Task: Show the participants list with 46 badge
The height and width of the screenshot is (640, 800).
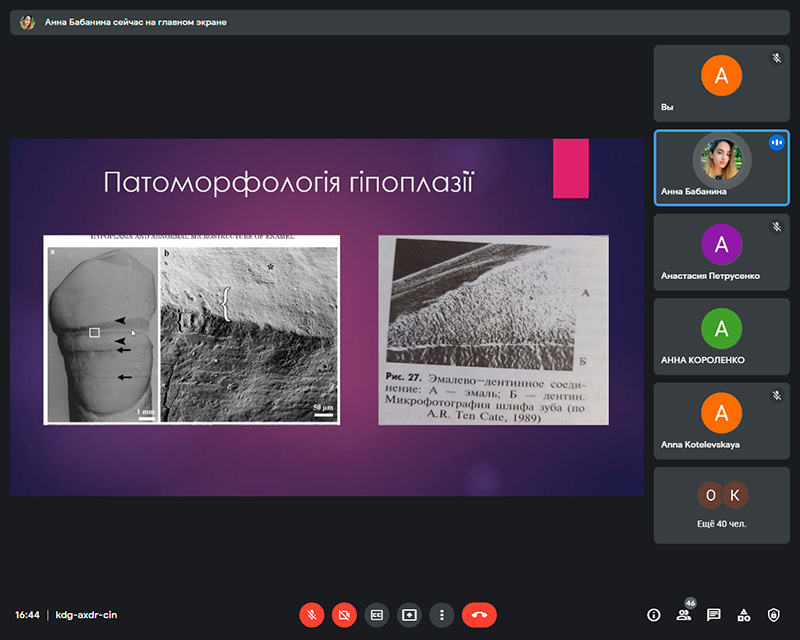Action: [684, 615]
